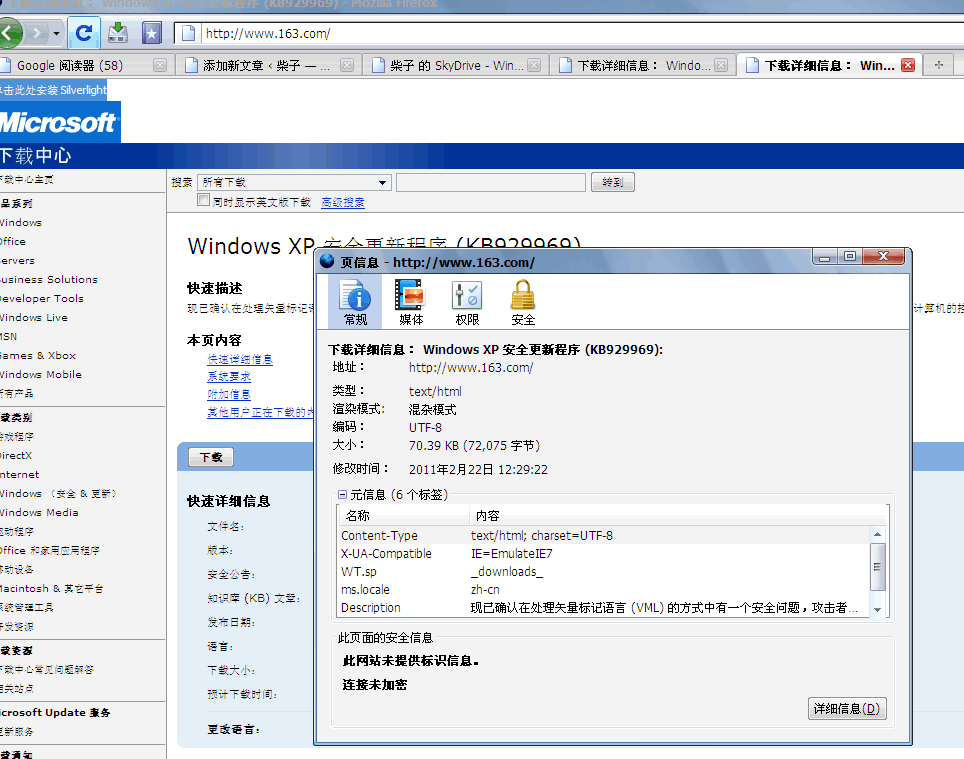964x759 pixels.
Task: Click meta list scrollbar up arrow
Action: pos(878,533)
